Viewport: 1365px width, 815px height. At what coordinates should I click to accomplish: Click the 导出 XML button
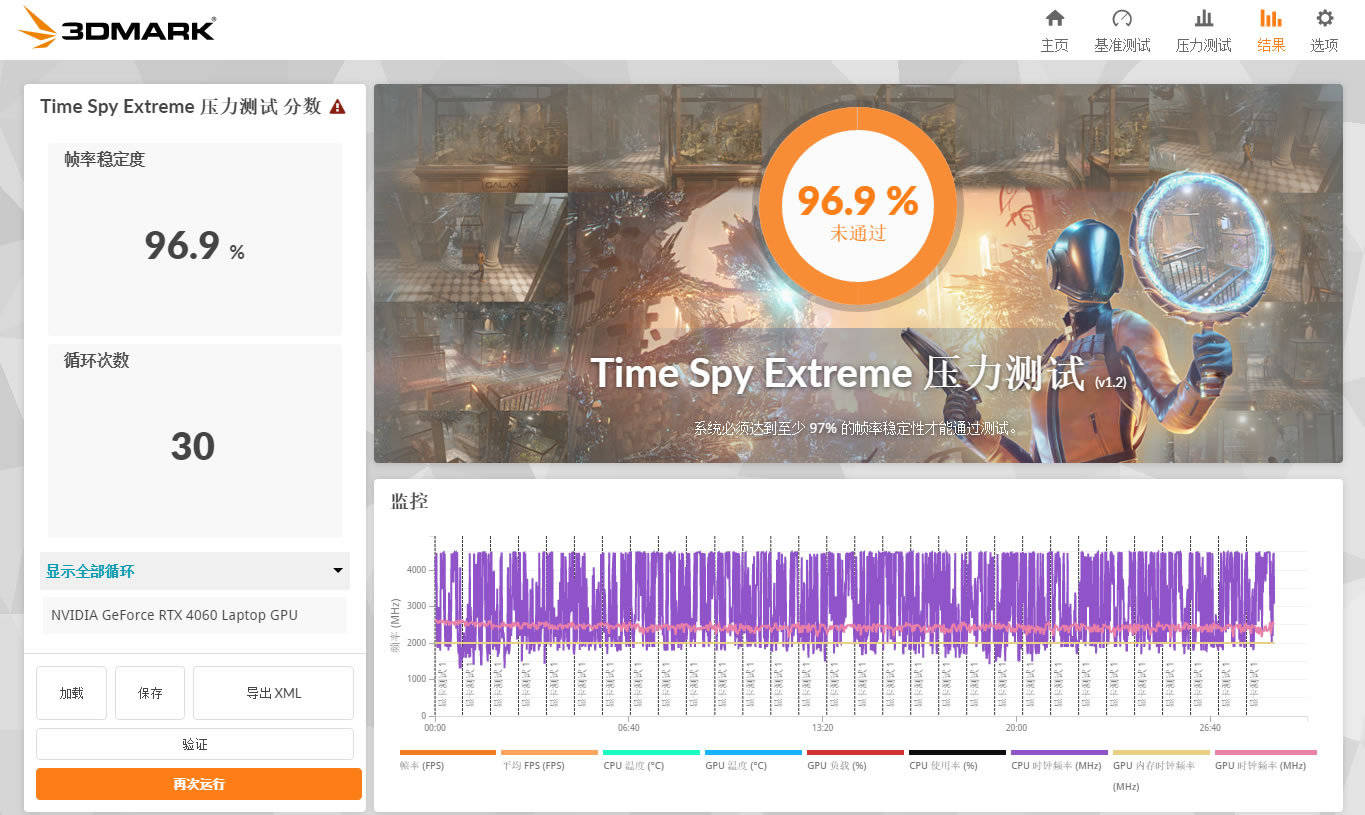273,693
